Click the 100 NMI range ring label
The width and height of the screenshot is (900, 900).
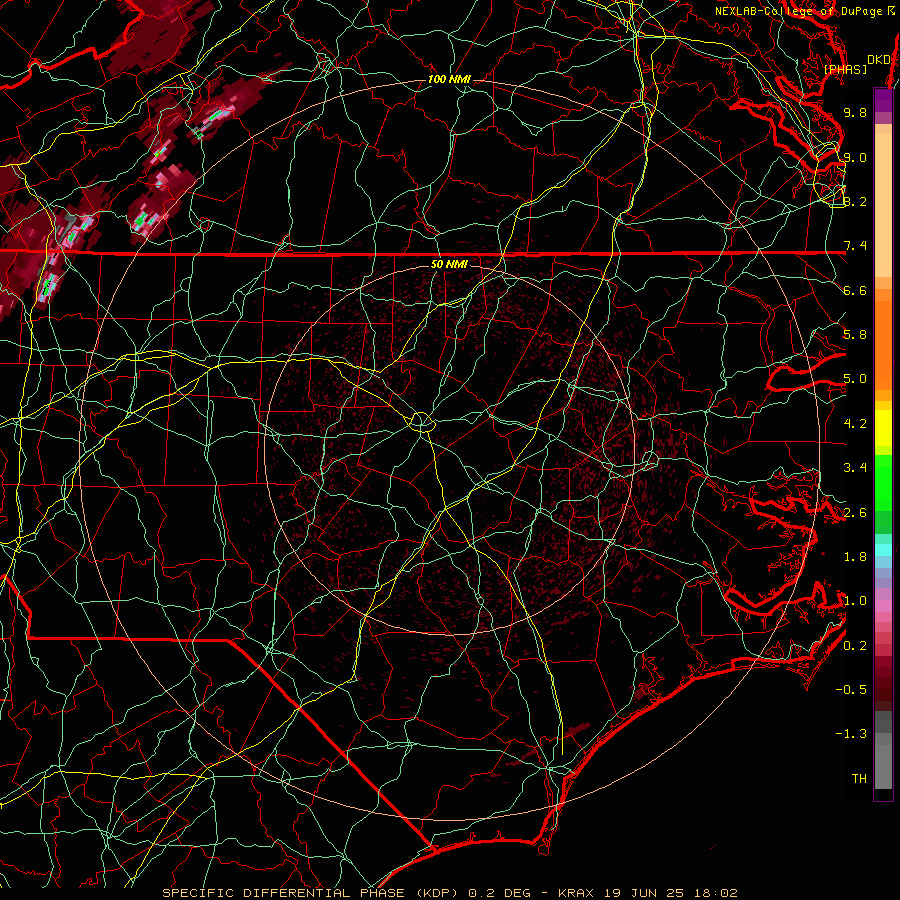tap(449, 79)
